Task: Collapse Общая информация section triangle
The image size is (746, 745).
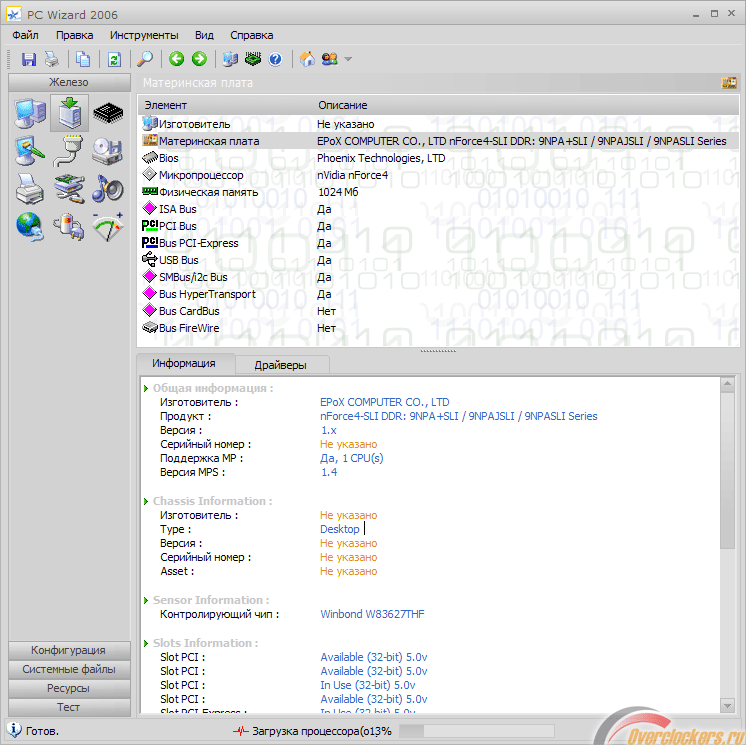Action: click(x=147, y=389)
